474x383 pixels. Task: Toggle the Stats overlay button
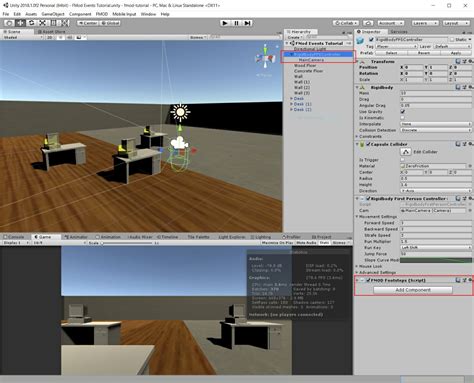[x=324, y=243]
